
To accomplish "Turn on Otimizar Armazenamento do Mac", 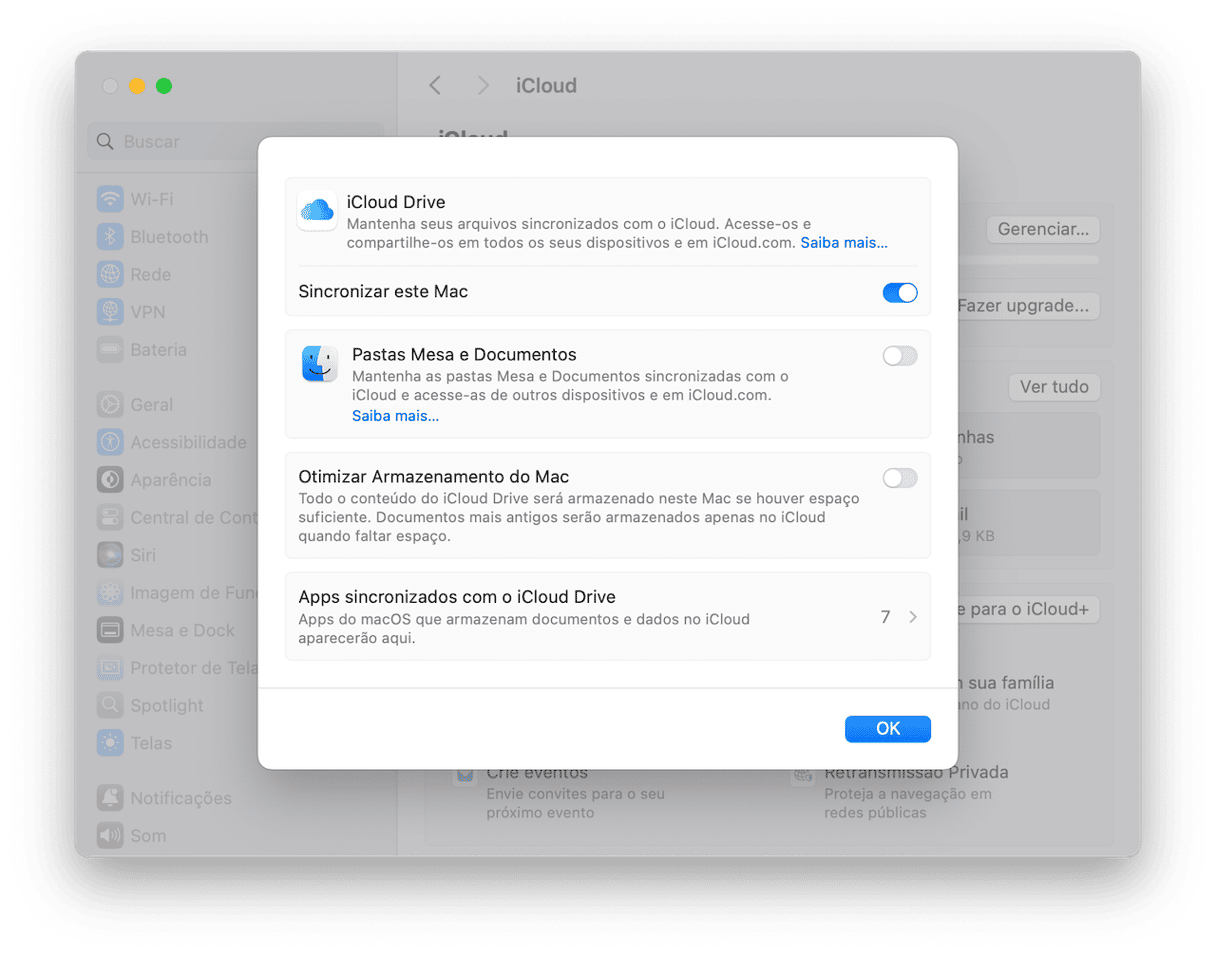I will 899,478.
